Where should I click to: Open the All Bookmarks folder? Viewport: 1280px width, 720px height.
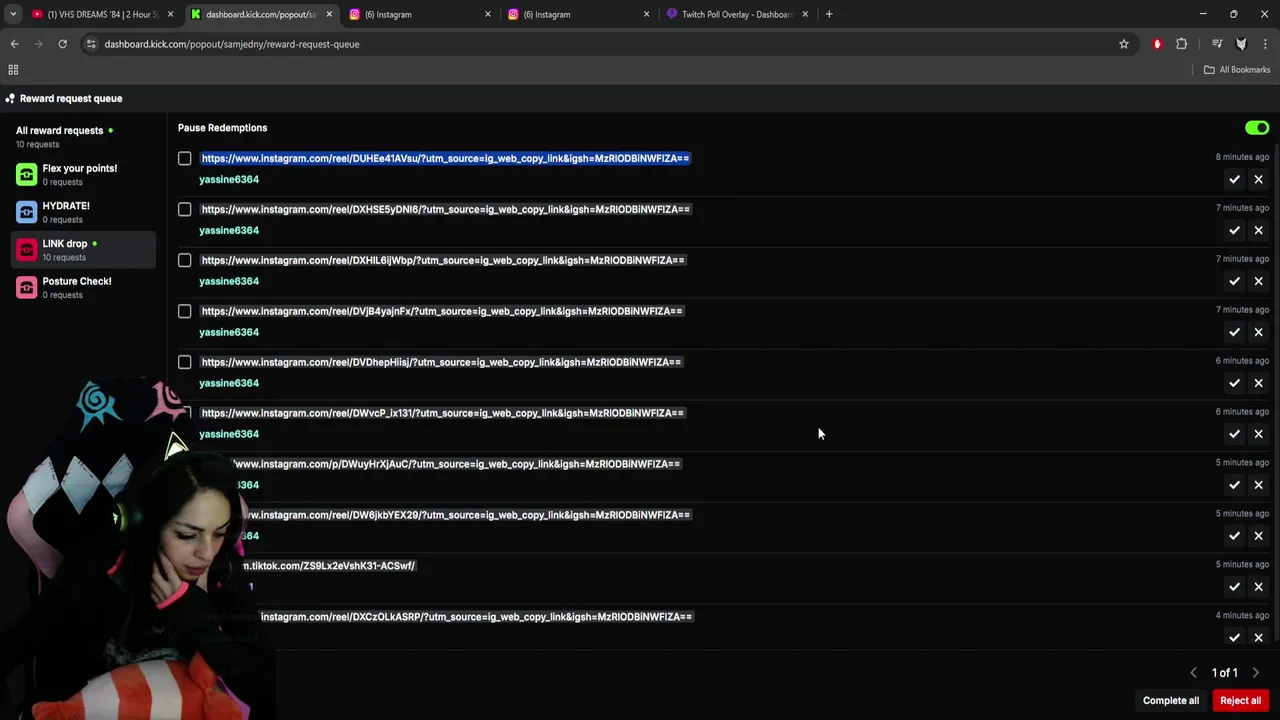(1237, 70)
